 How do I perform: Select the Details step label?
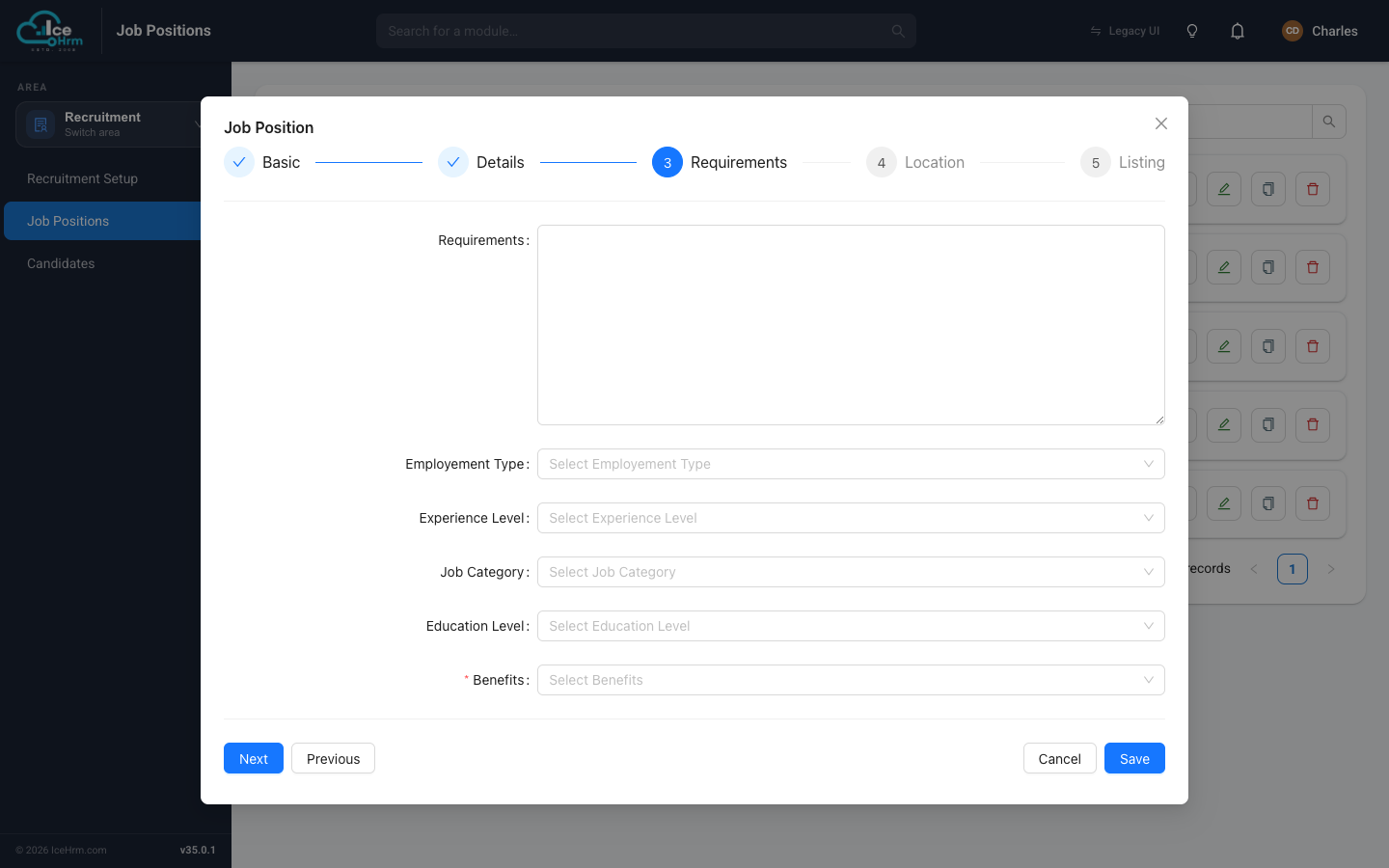(x=501, y=162)
